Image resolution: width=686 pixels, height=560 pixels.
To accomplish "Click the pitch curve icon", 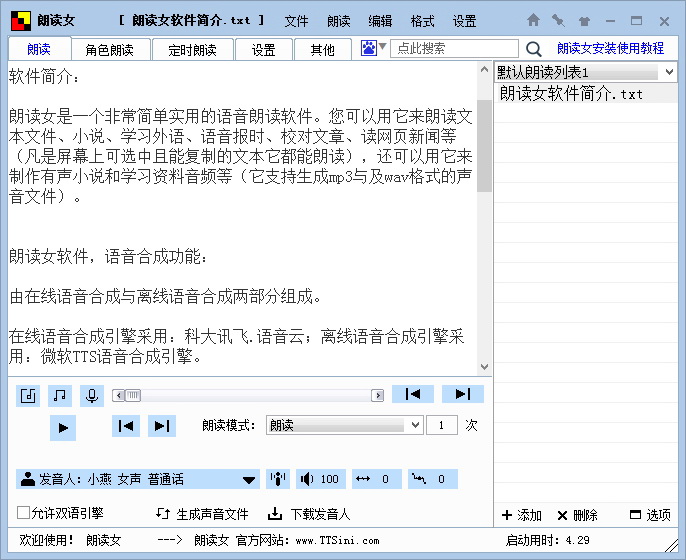I will [x=419, y=479].
